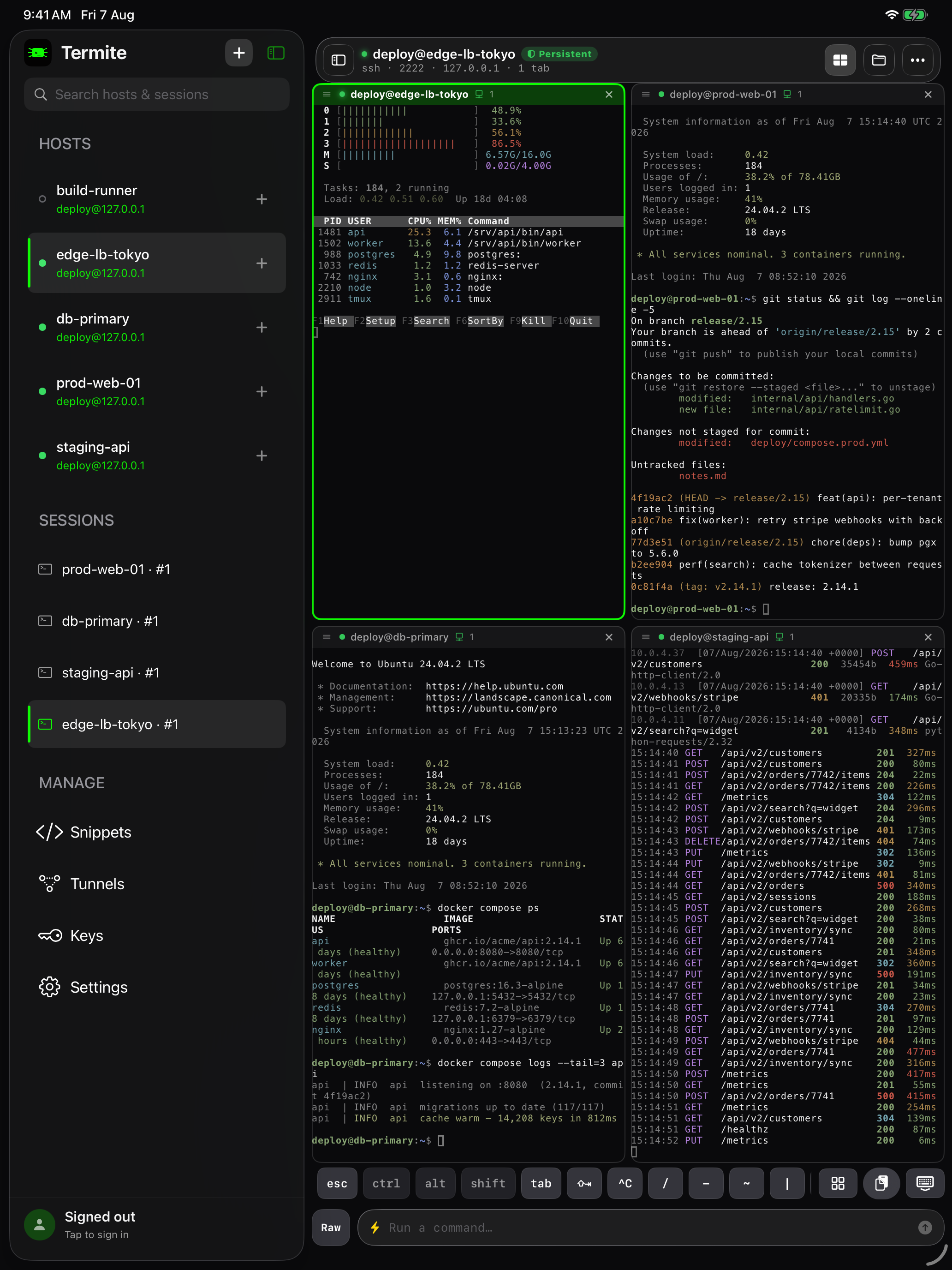The width and height of the screenshot is (952, 1270).
Task: Tap the dash key button
Action: coord(706,1183)
